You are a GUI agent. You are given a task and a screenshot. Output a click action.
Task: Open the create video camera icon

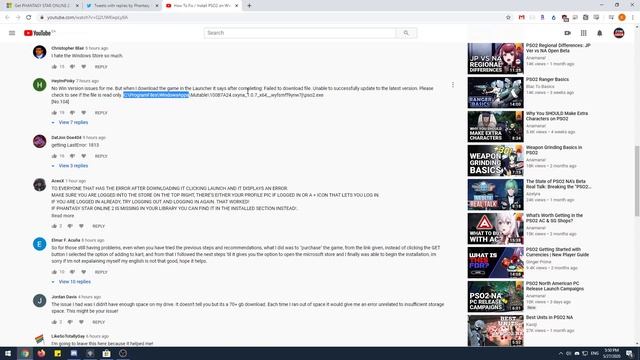(567, 33)
